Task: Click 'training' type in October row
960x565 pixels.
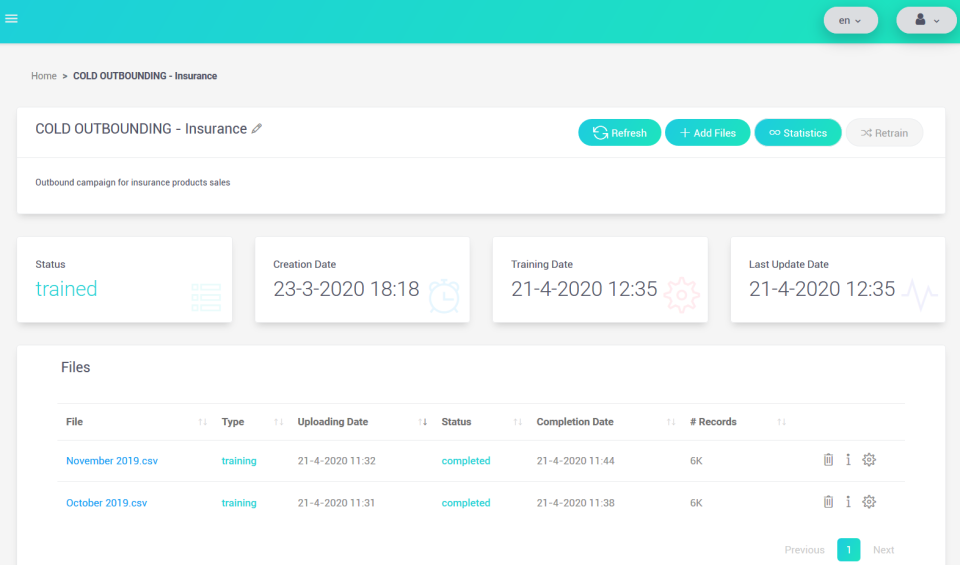Action: pos(239,503)
